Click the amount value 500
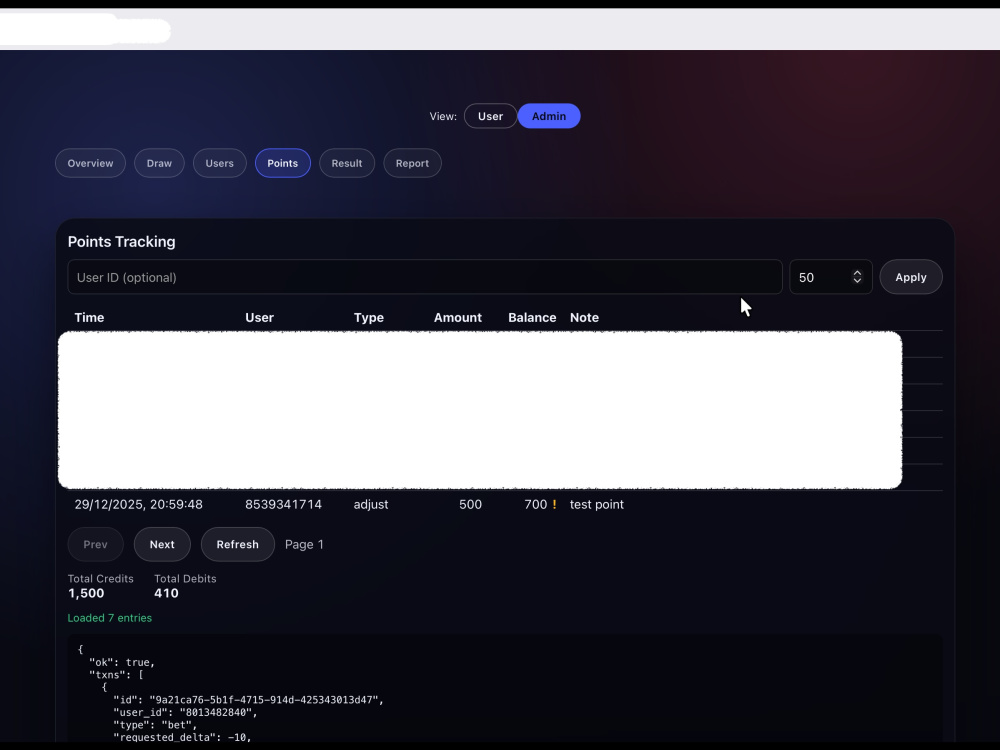 [470, 504]
